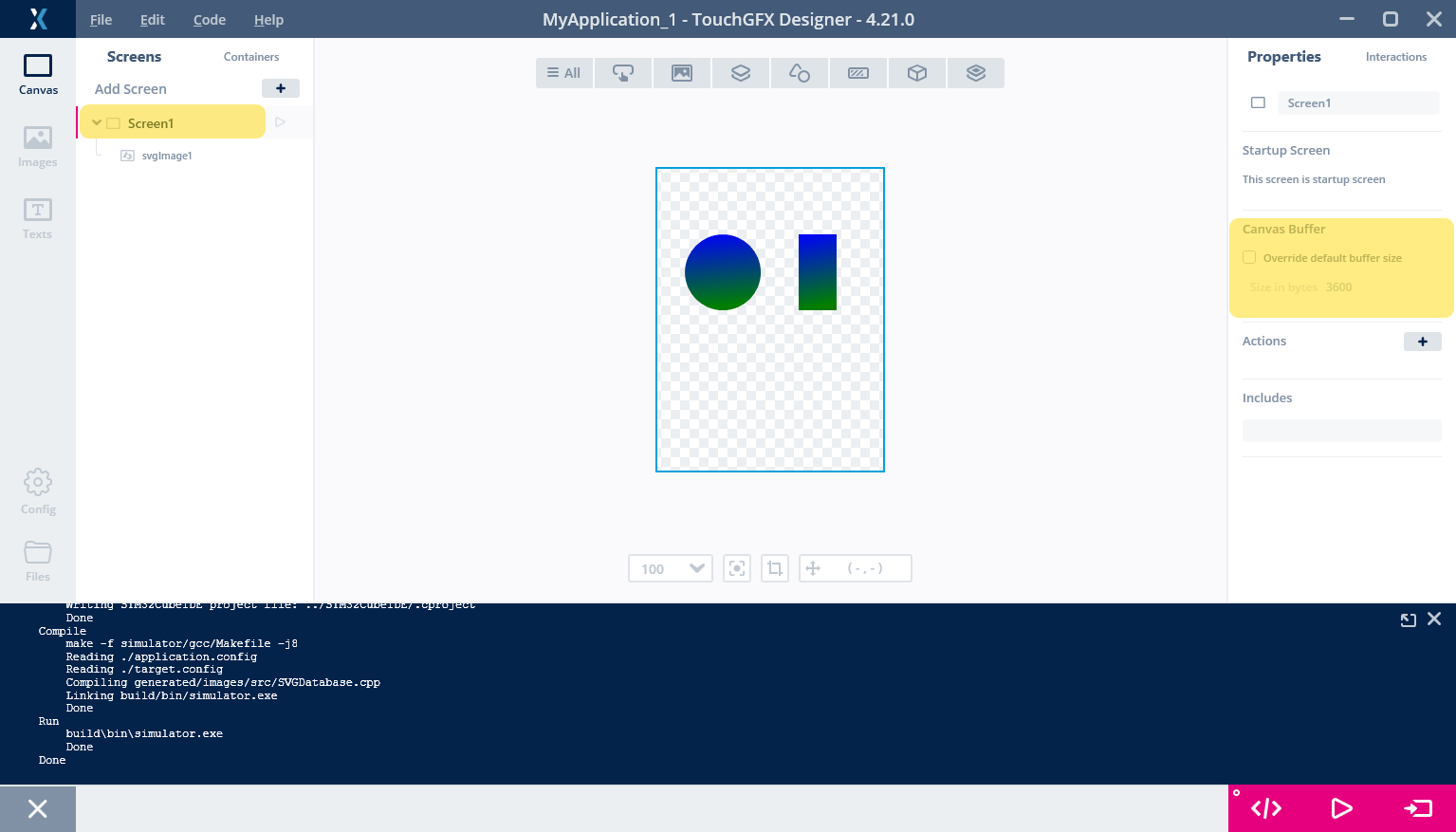This screenshot has width=1456, height=832.
Task: Open the Images section in the sidebar
Action: click(38, 146)
